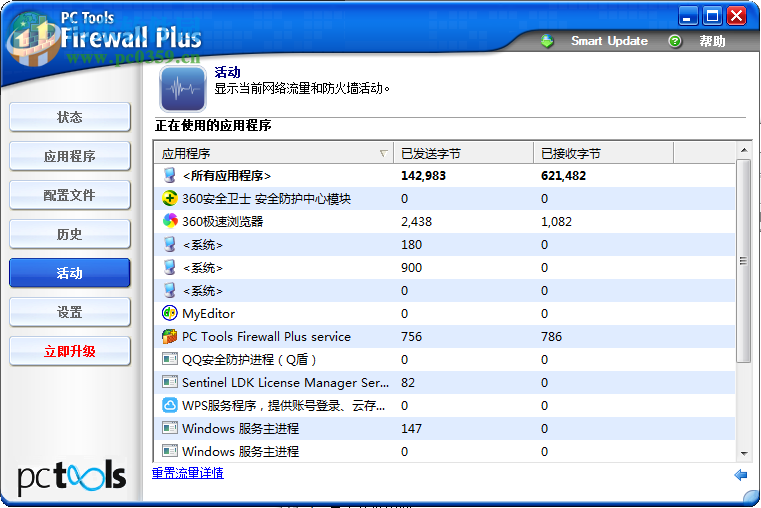Select the 360安全卫士 安全防护中心模块 row
This screenshot has width=761, height=508.
[x=445, y=198]
